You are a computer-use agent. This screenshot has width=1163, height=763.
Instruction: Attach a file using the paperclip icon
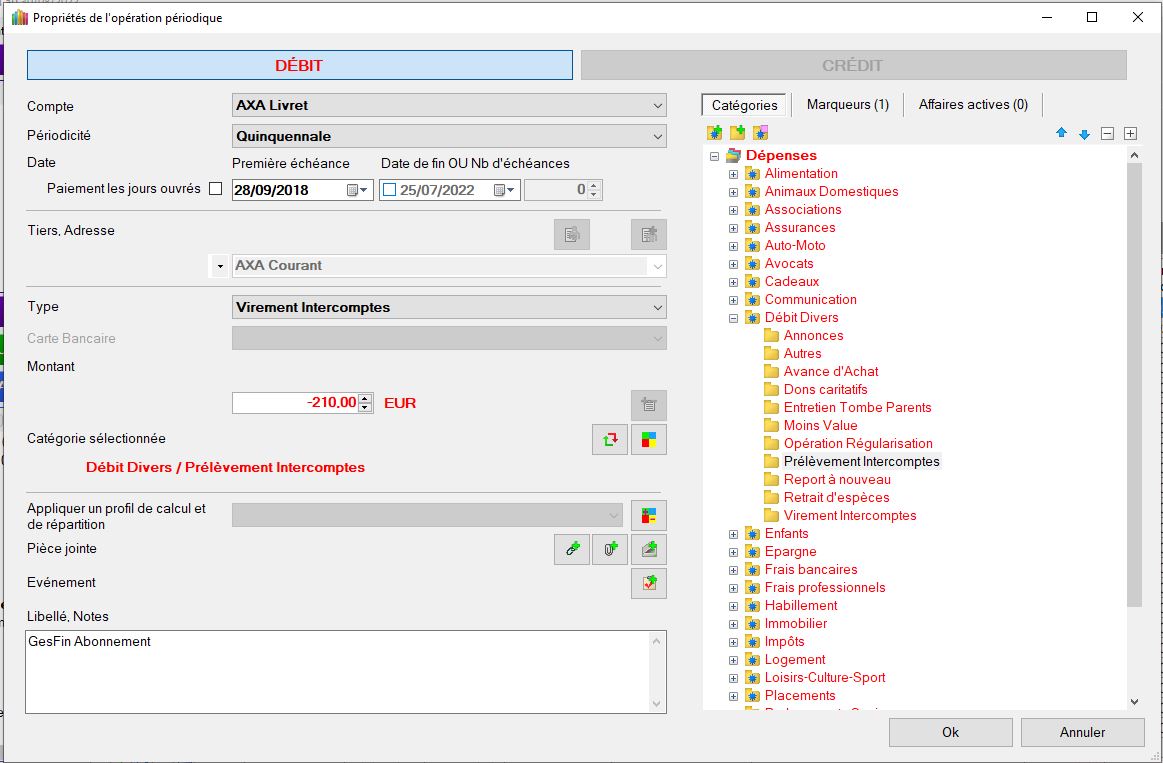(610, 549)
